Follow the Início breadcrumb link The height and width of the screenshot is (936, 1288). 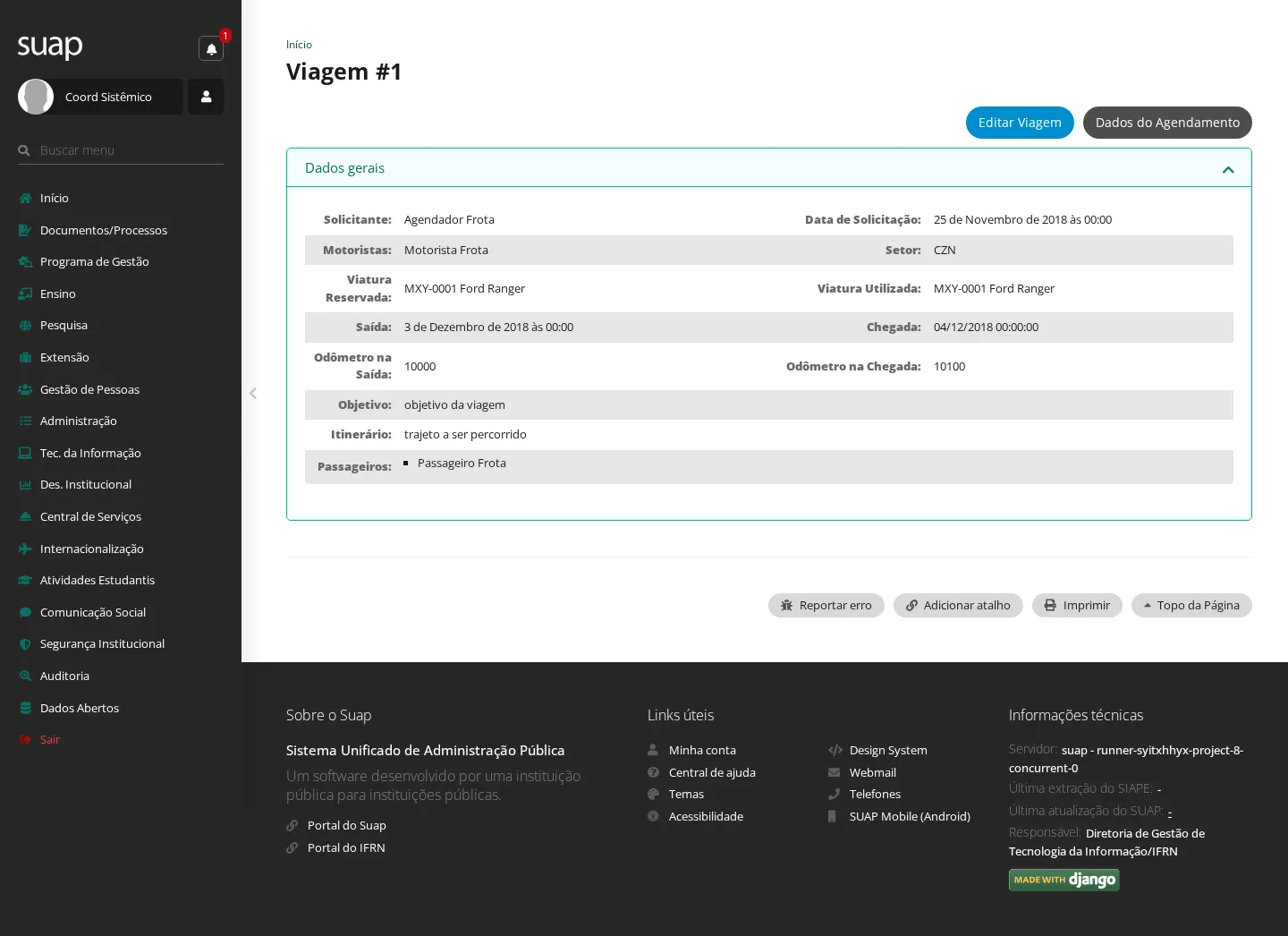click(x=299, y=45)
